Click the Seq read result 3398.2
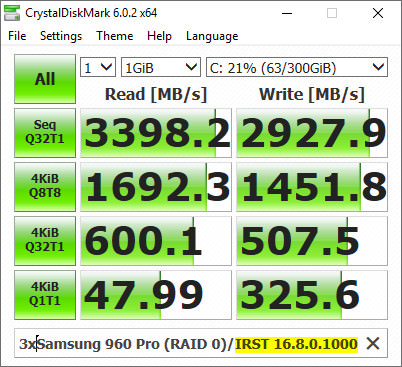 click(x=156, y=133)
